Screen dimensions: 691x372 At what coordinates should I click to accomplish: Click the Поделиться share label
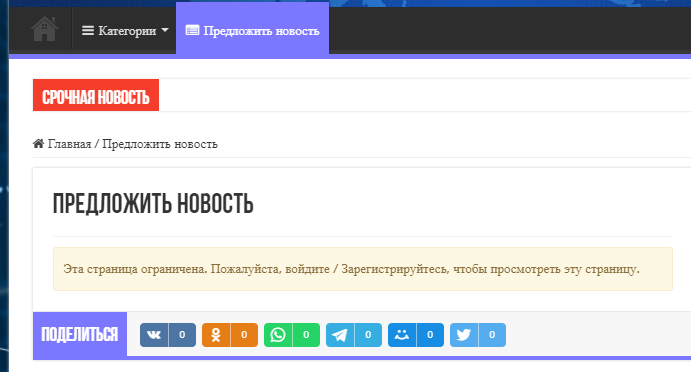[80, 334]
